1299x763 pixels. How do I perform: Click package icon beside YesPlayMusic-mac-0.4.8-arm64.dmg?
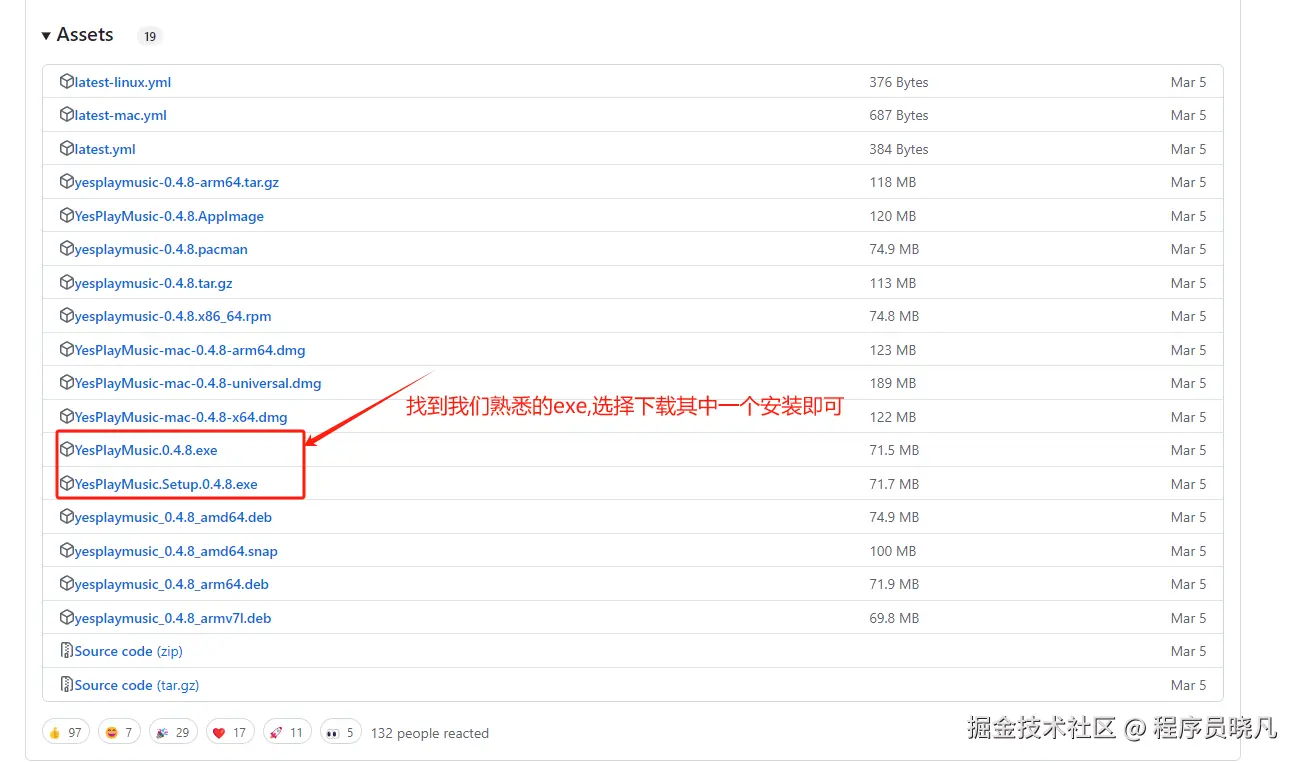(67, 349)
